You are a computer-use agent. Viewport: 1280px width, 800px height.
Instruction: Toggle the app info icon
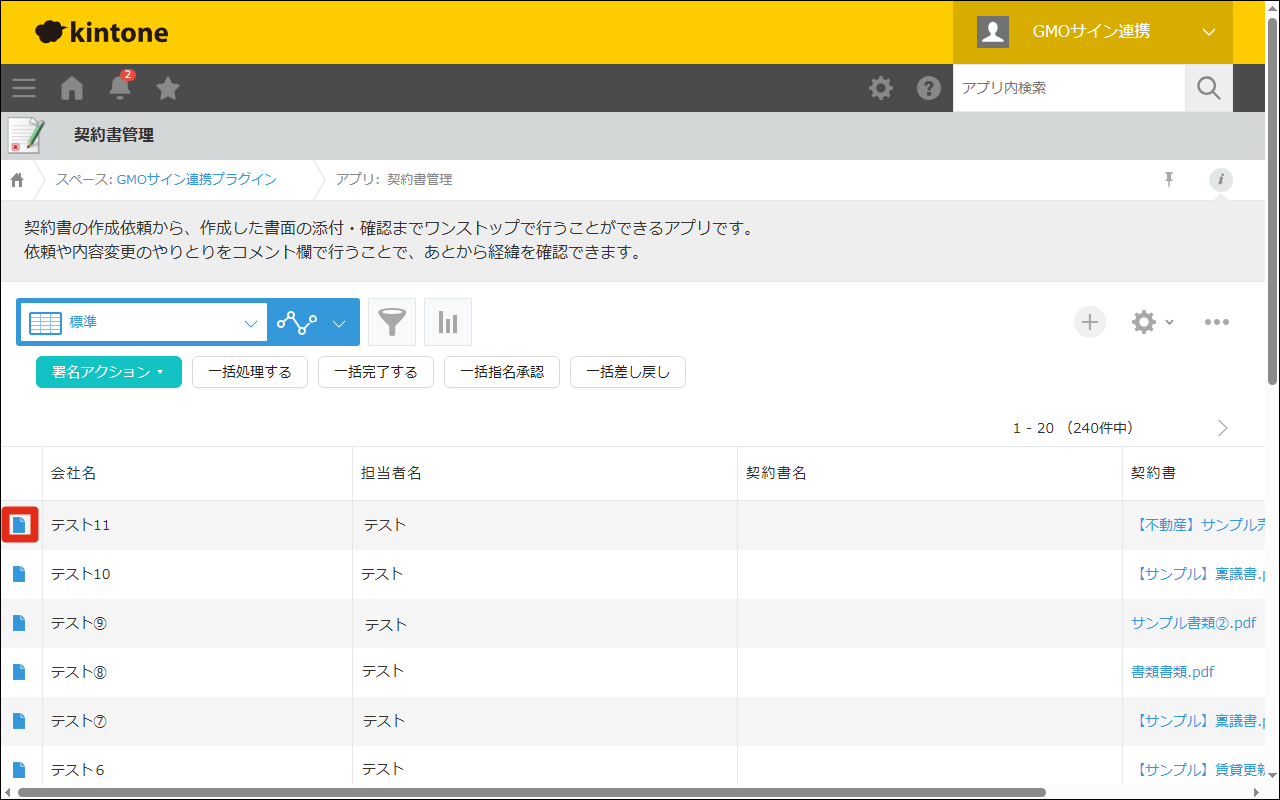pos(1221,180)
